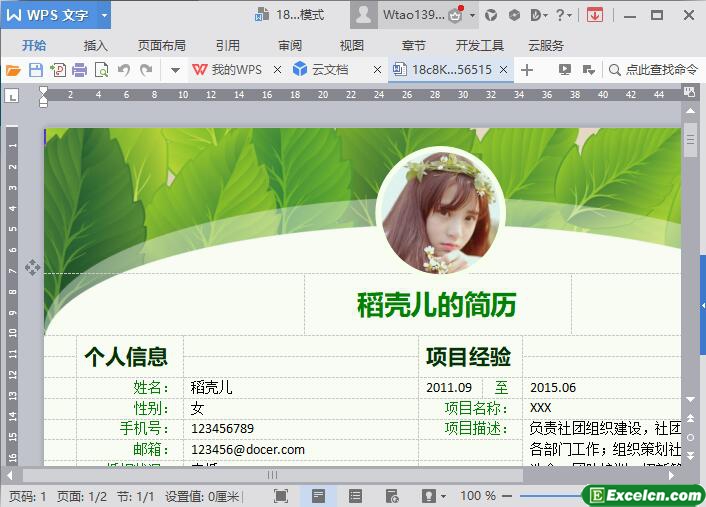Open the Wtao139 user account button
This screenshot has width=706, height=507.
click(413, 15)
